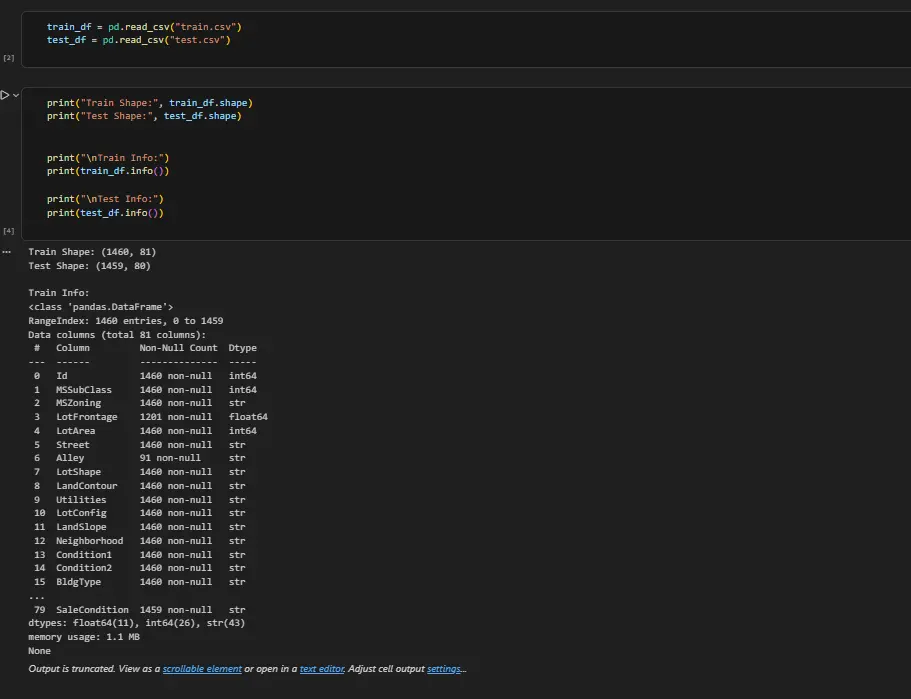Select execution count [2] label
The width and height of the screenshot is (911, 699).
click(9, 58)
